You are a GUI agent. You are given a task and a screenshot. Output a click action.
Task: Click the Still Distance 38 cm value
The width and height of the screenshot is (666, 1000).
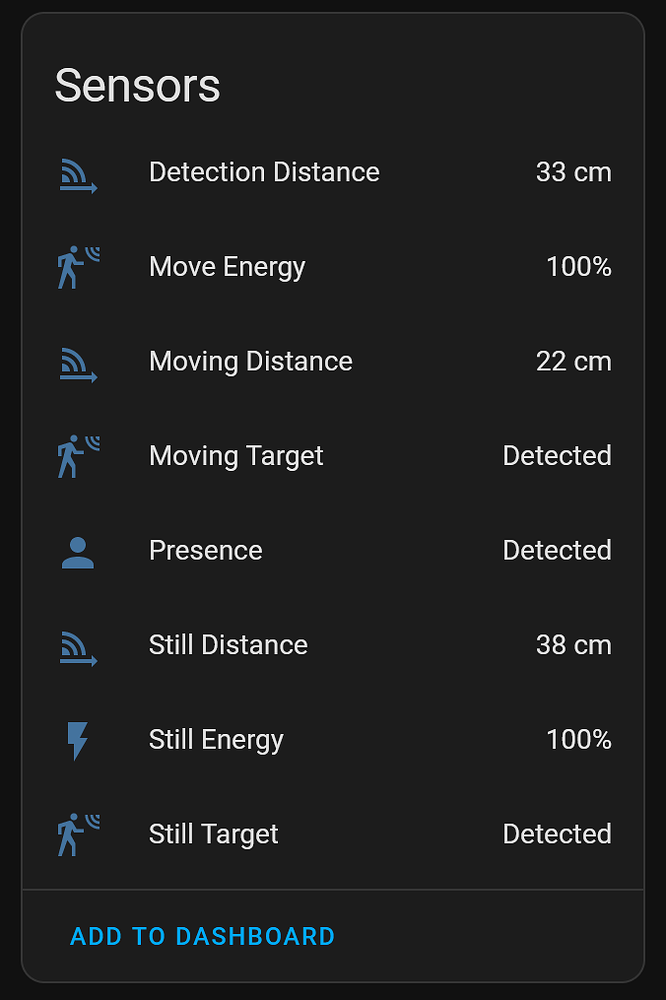click(574, 645)
